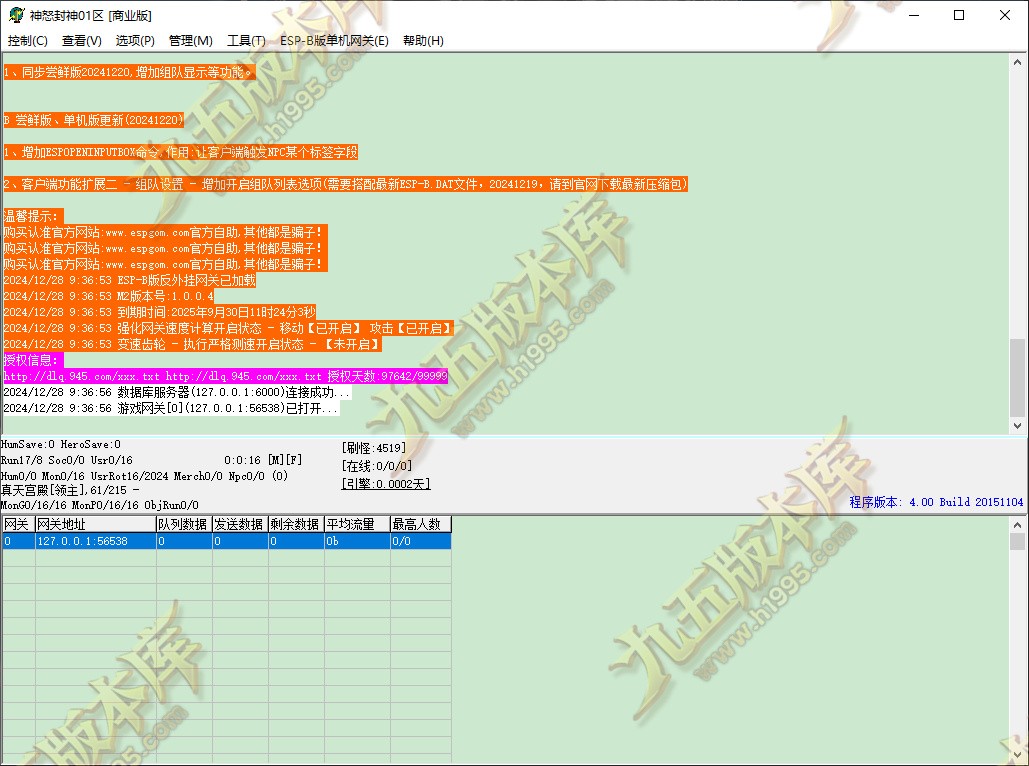Image resolution: width=1029 pixels, height=766 pixels.
Task: Open the 帮助(H) menu
Action: click(423, 41)
